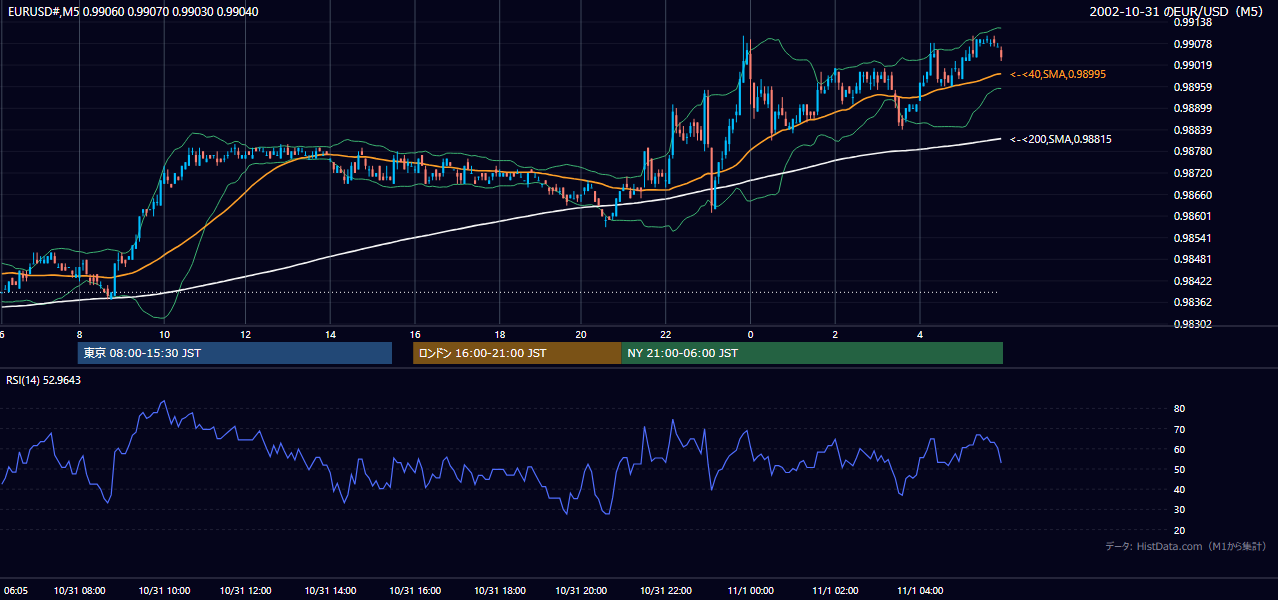Click hour label 12 below the price chart
The width and height of the screenshot is (1278, 600).
[246, 334]
